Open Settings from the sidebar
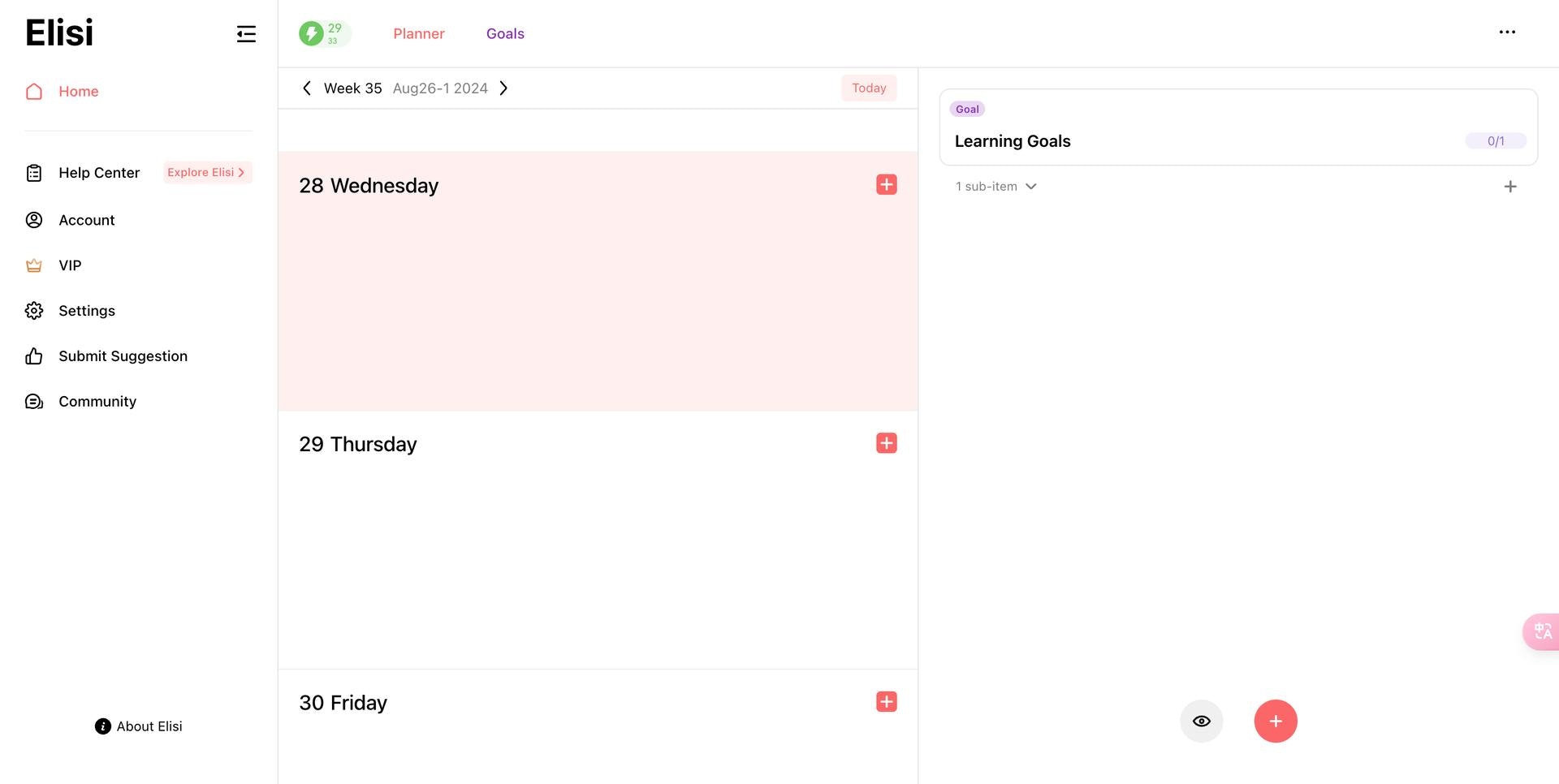 click(87, 311)
